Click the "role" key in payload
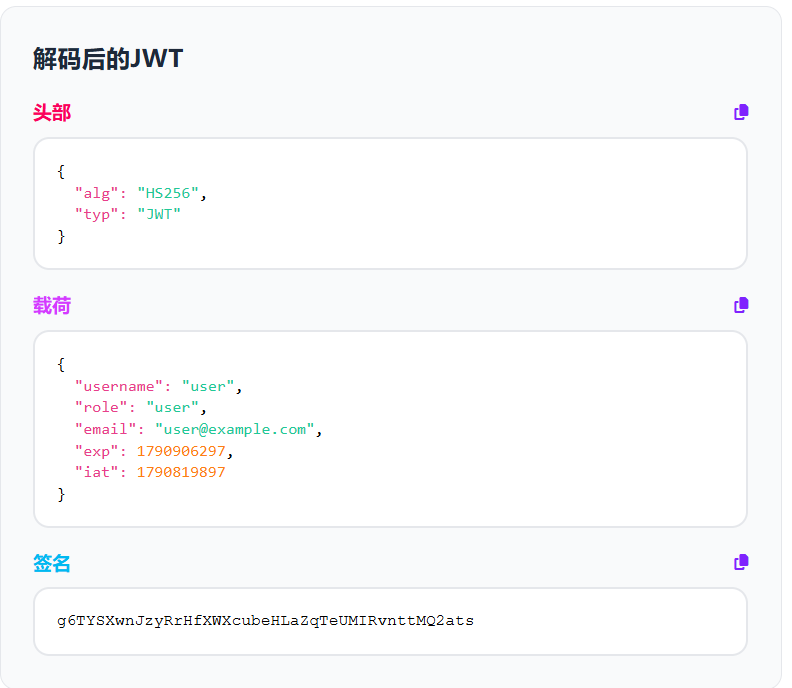This screenshot has height=688, width=792. coord(101,408)
